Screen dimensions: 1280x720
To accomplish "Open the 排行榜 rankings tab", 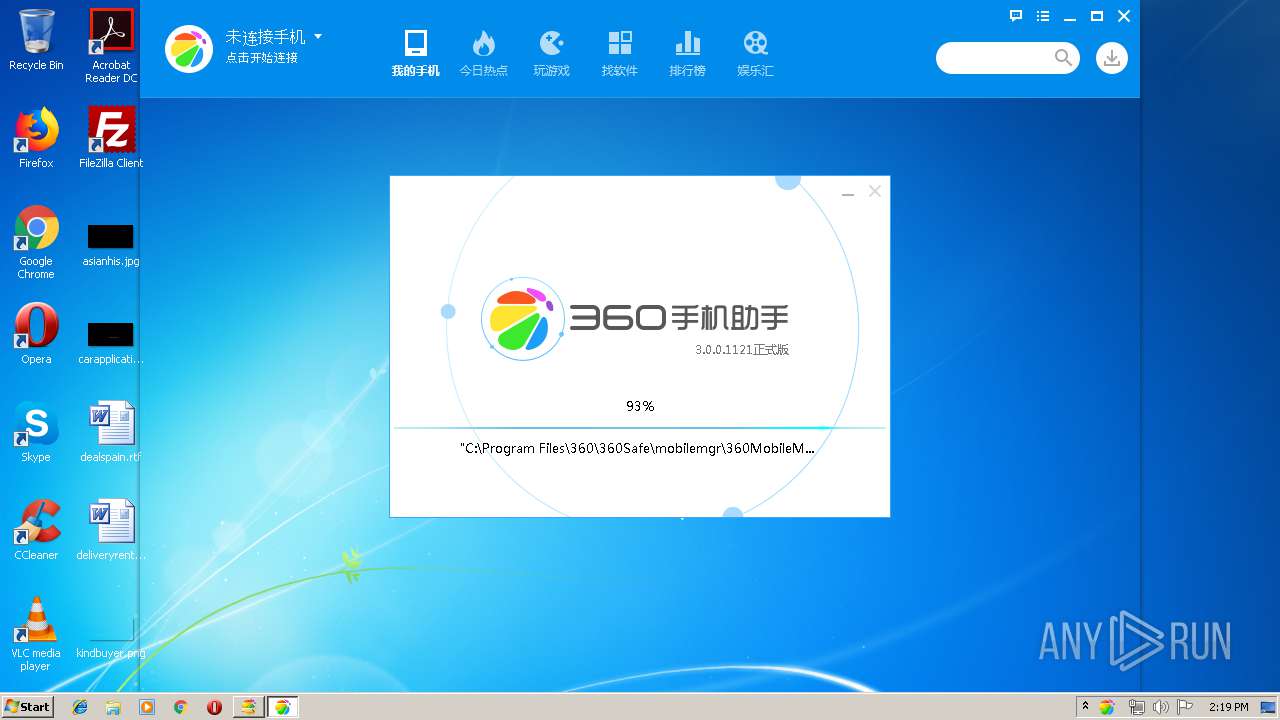I will tap(687, 54).
